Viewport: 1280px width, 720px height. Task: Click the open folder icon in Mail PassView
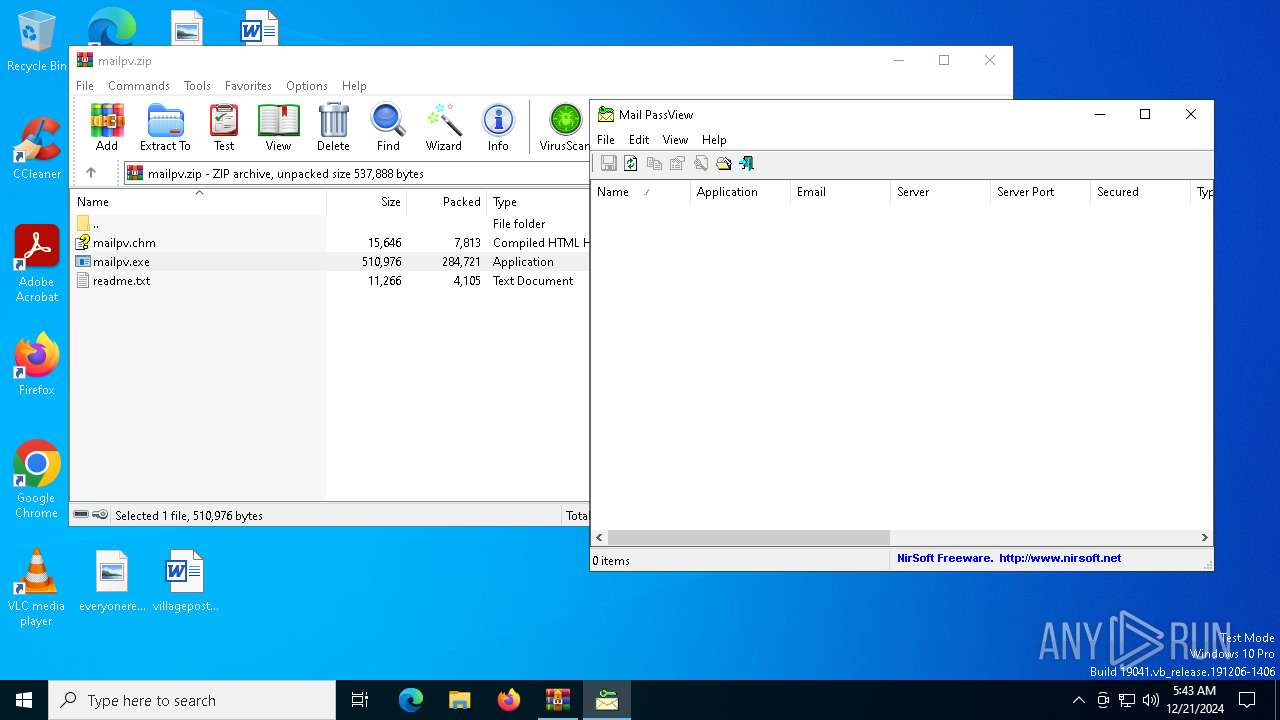pos(723,163)
